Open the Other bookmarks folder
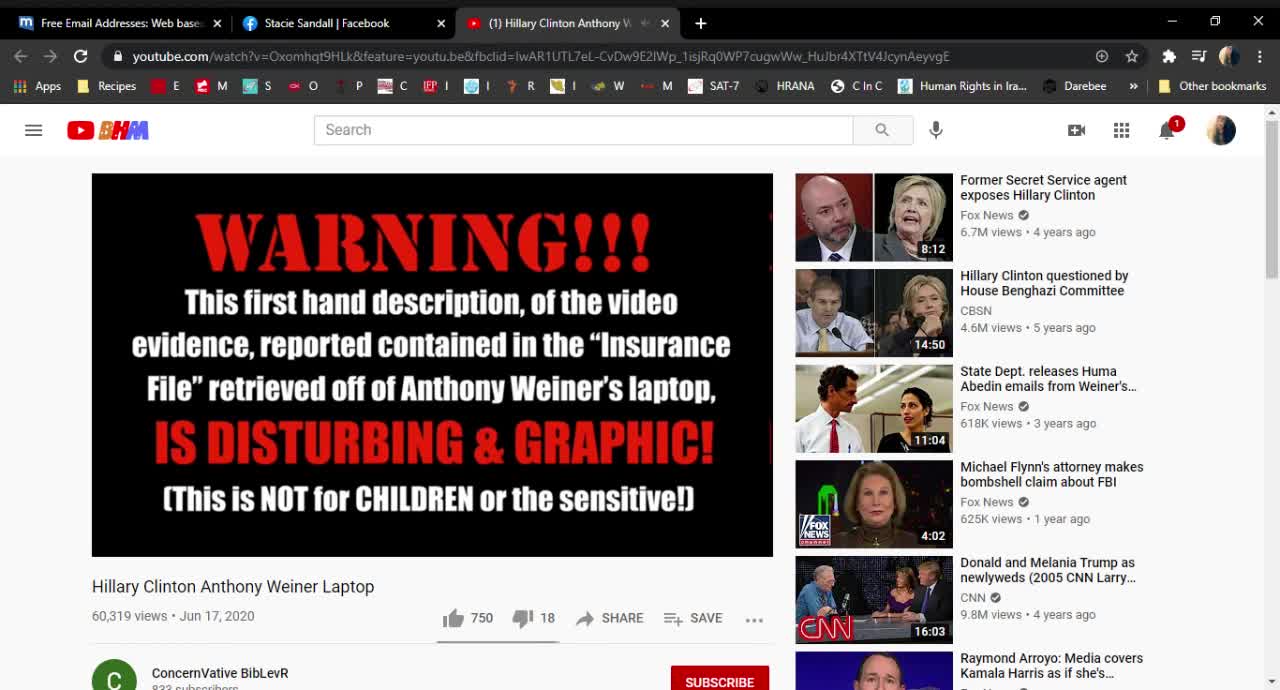The height and width of the screenshot is (690, 1280). (x=1212, y=86)
